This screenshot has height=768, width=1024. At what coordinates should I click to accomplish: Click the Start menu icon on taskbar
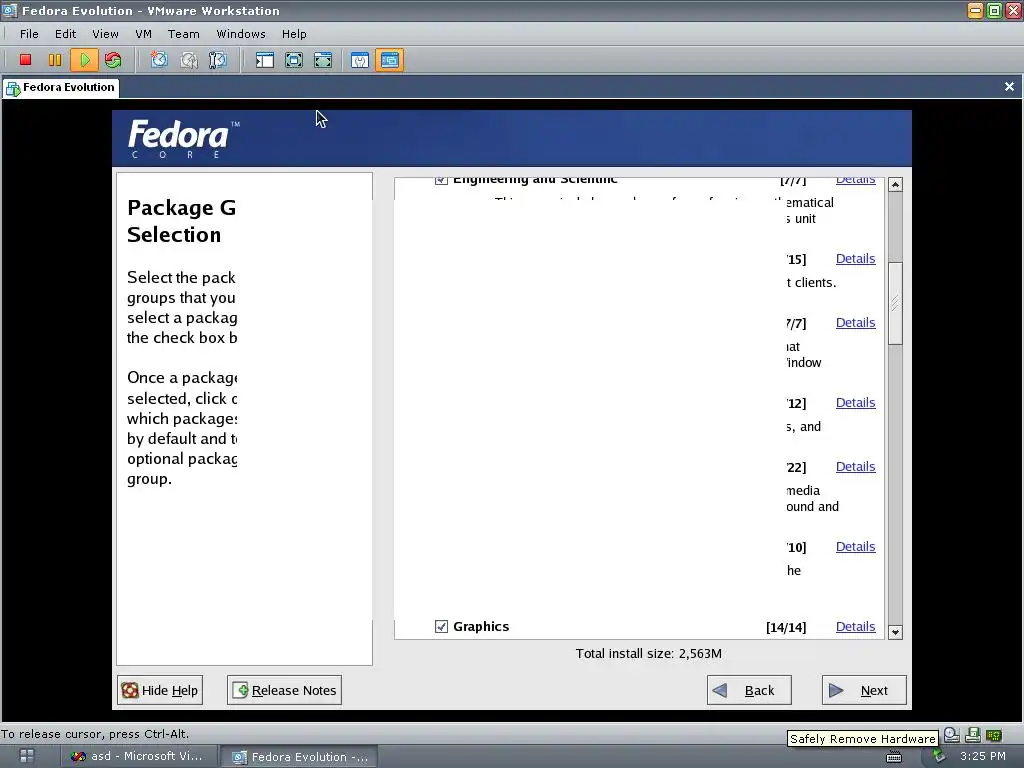27,756
